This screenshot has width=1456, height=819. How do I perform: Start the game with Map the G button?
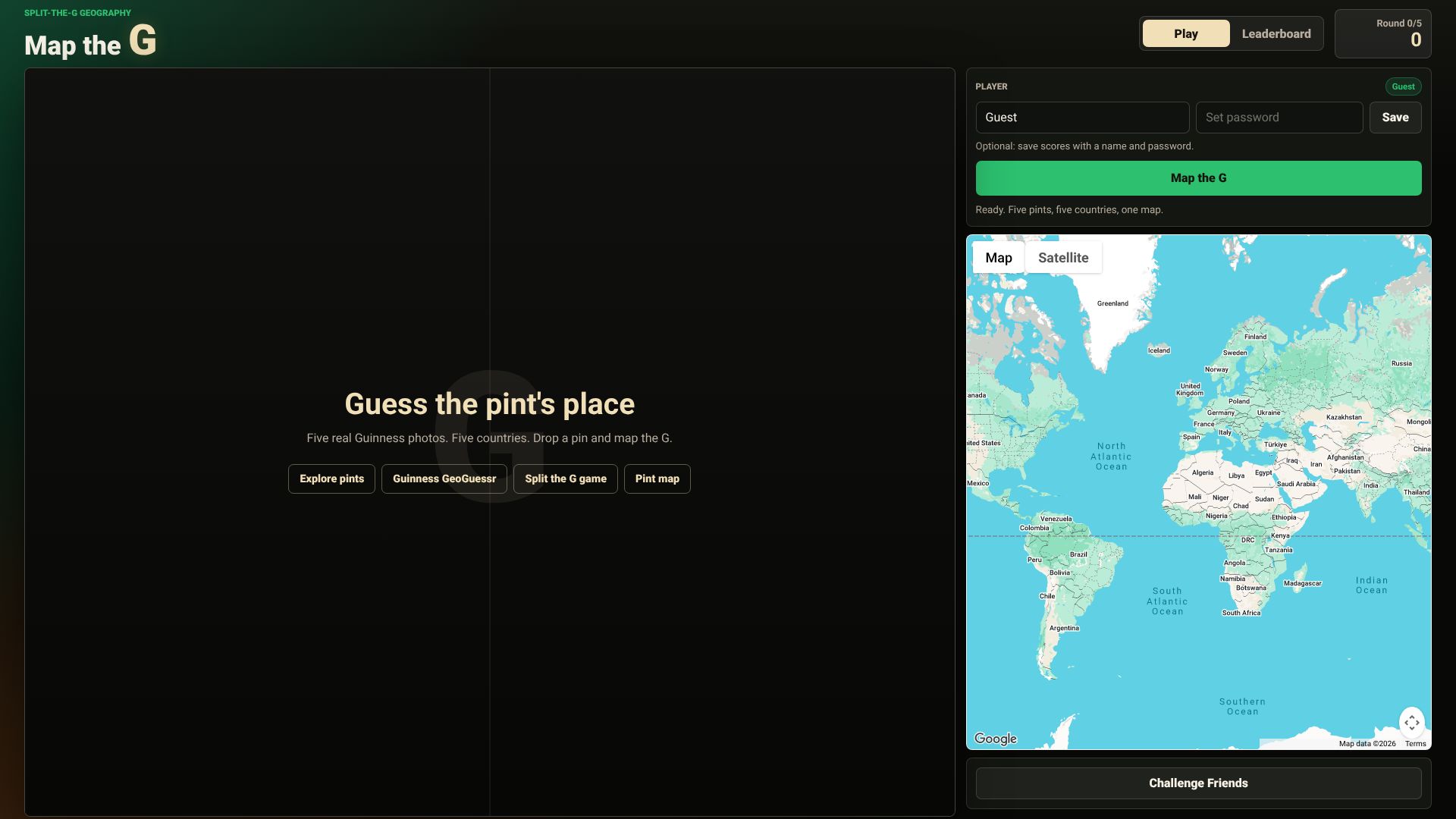click(1198, 178)
